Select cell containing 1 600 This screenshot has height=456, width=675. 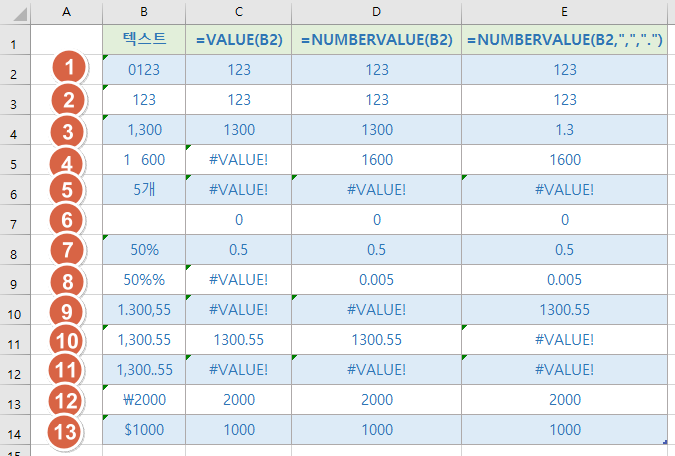click(144, 160)
